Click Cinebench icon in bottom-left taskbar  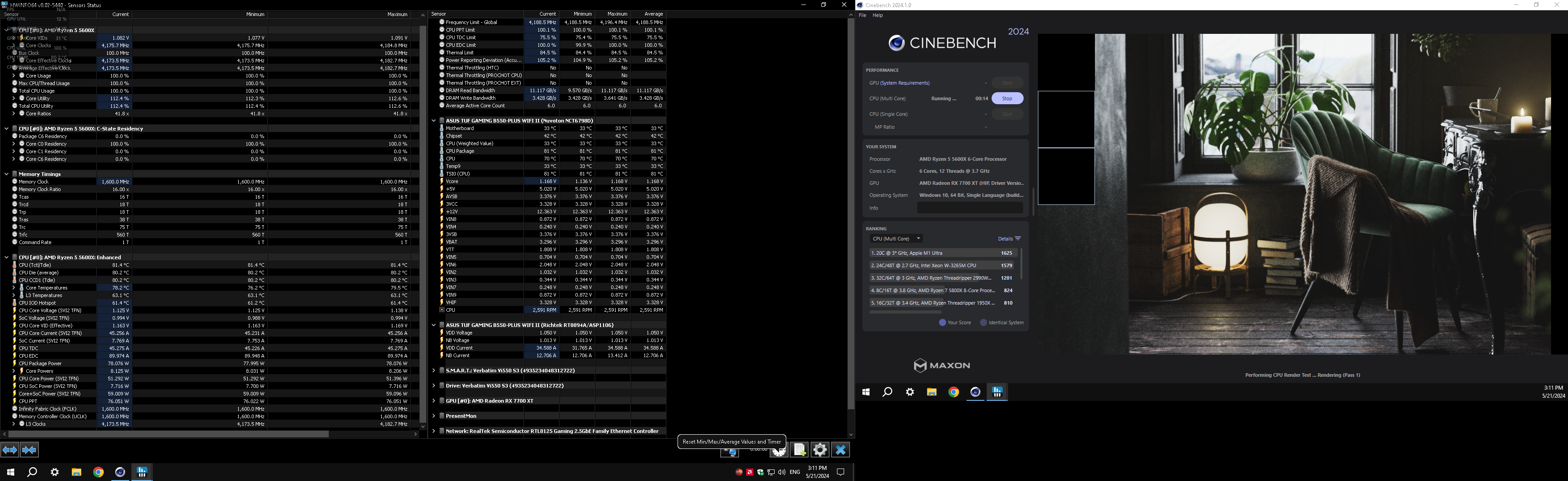click(121, 472)
